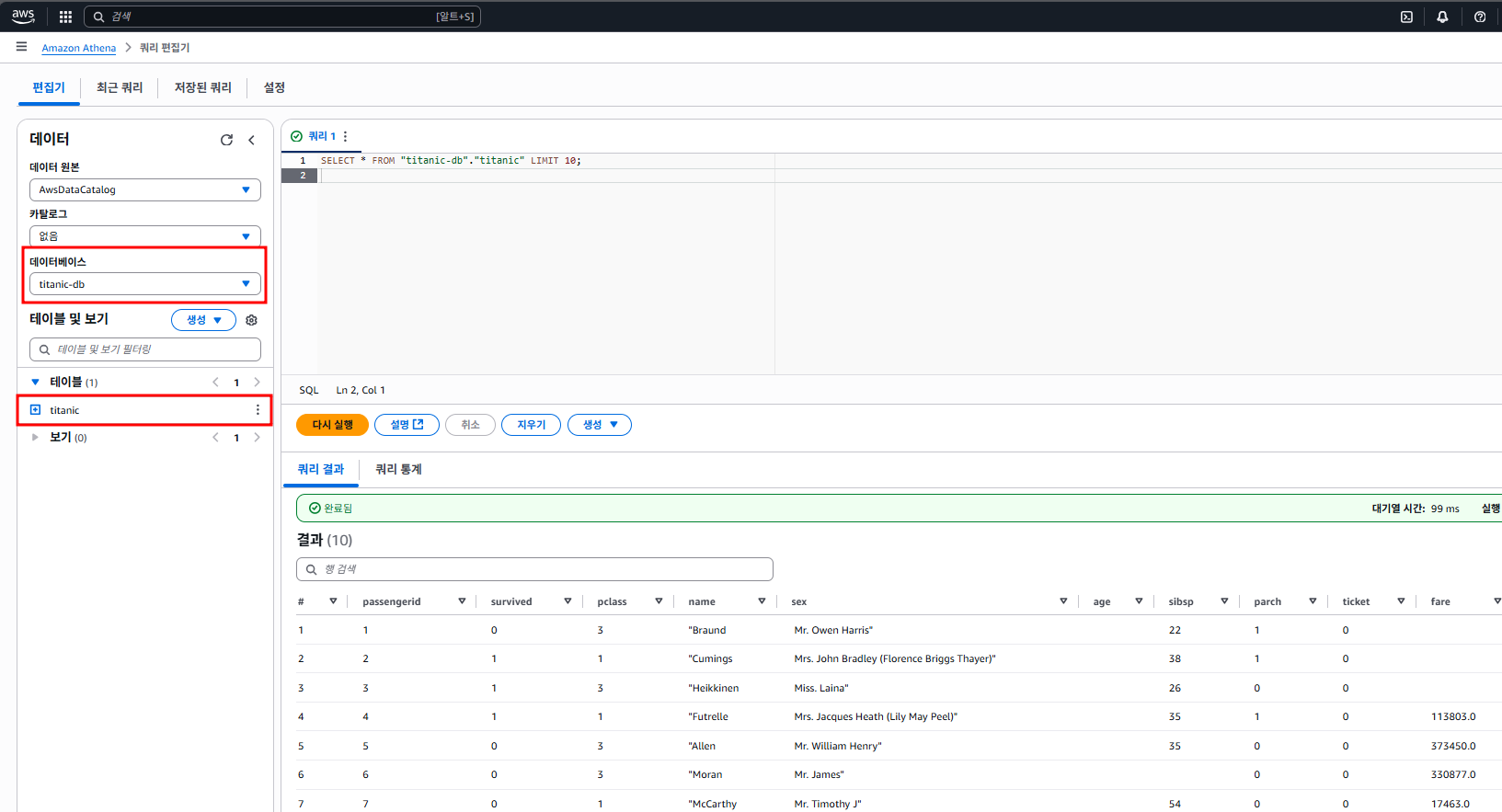
Task: Select the fare value 373450.0
Action: coord(1453,746)
